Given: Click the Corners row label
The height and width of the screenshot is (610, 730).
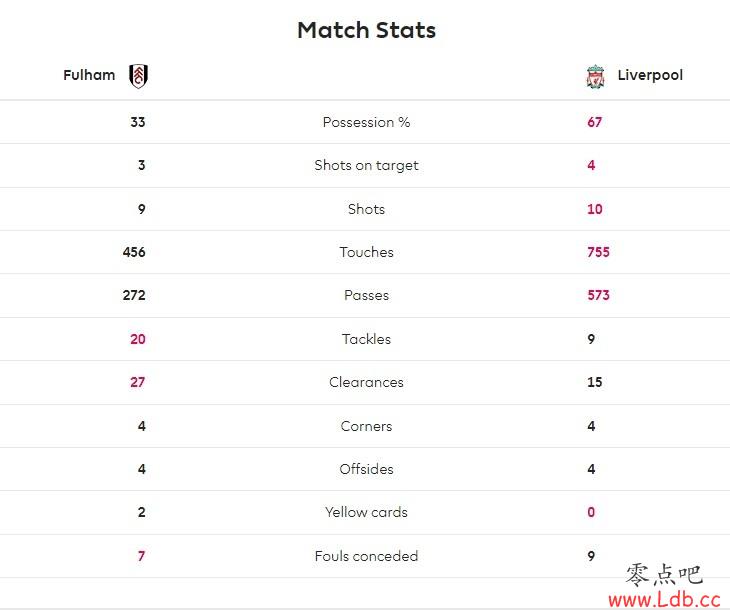Looking at the screenshot, I should click(366, 426).
